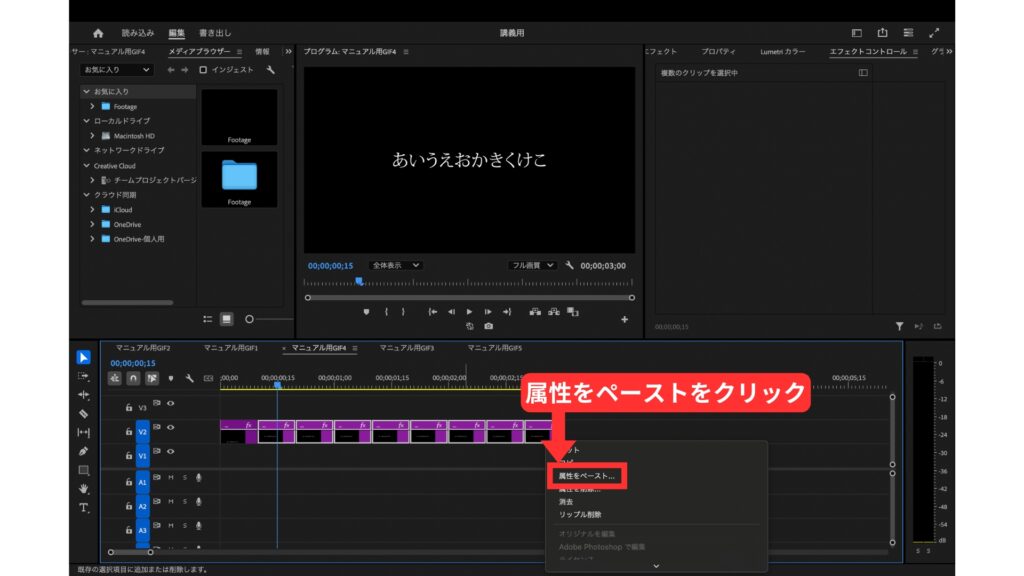1024x576 pixels.
Task: Select the Type tool
Action: click(x=83, y=507)
